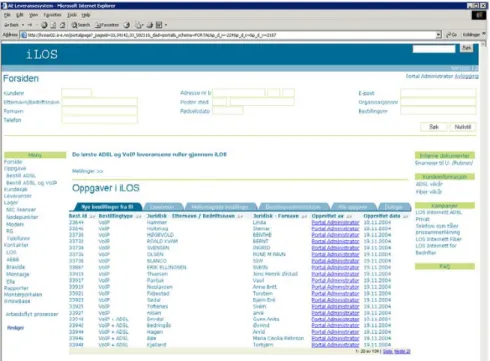
Task: Click the History toolbar icon
Action: coord(127,25)
